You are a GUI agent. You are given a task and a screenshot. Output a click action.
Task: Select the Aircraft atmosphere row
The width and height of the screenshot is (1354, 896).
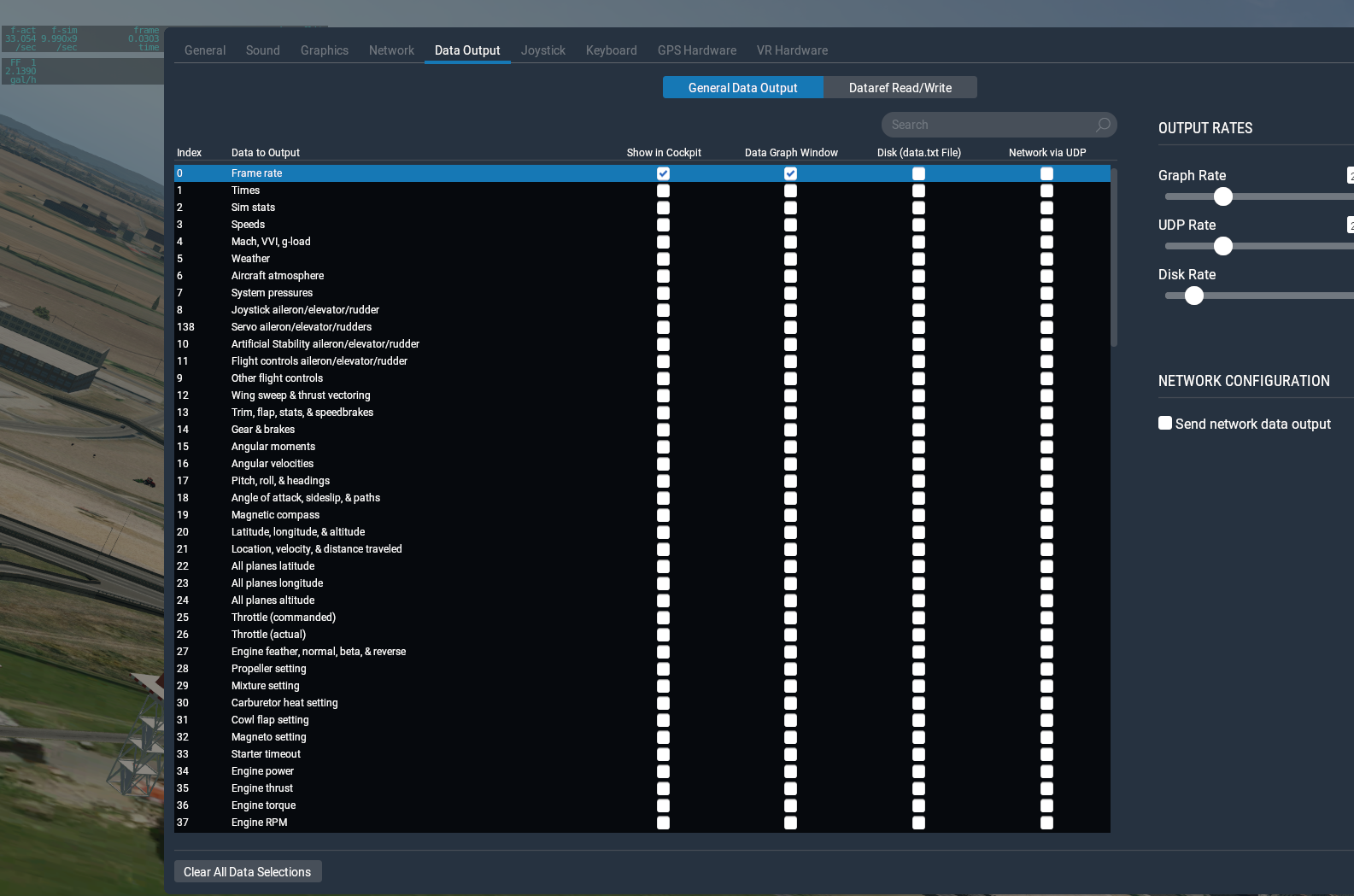[x=642, y=276]
